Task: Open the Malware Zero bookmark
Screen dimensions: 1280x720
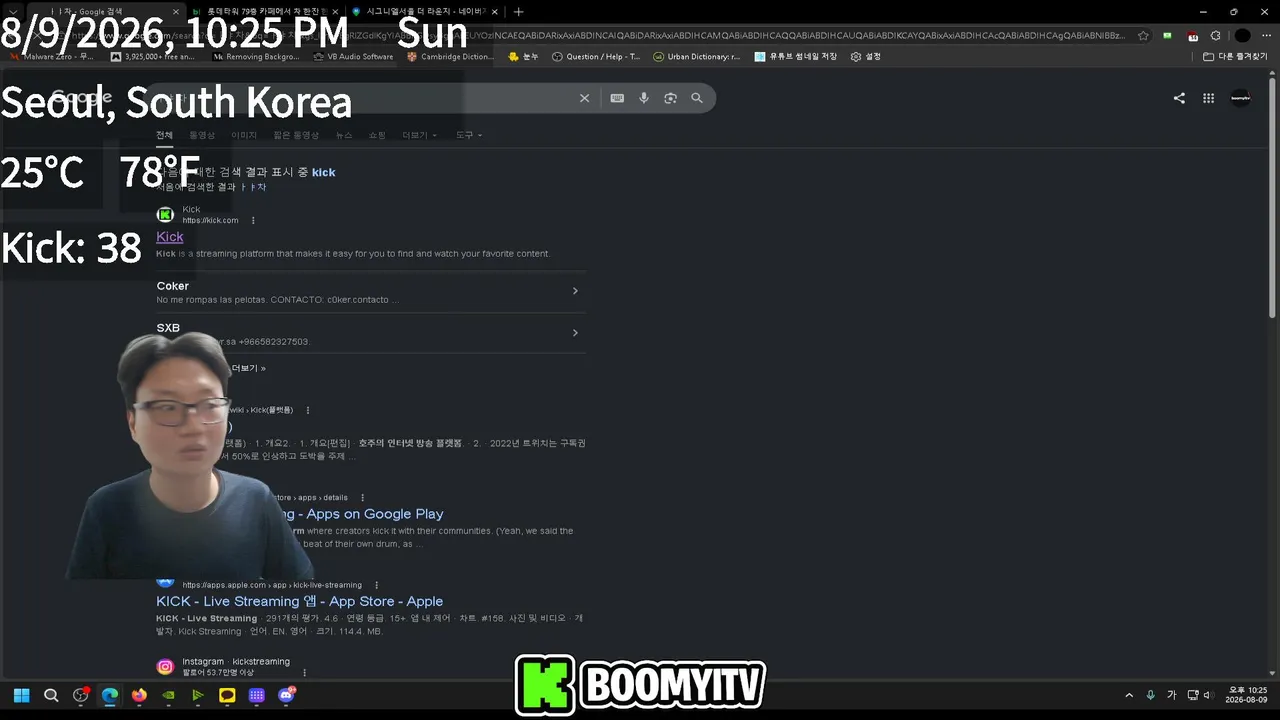Action: pos(52,57)
